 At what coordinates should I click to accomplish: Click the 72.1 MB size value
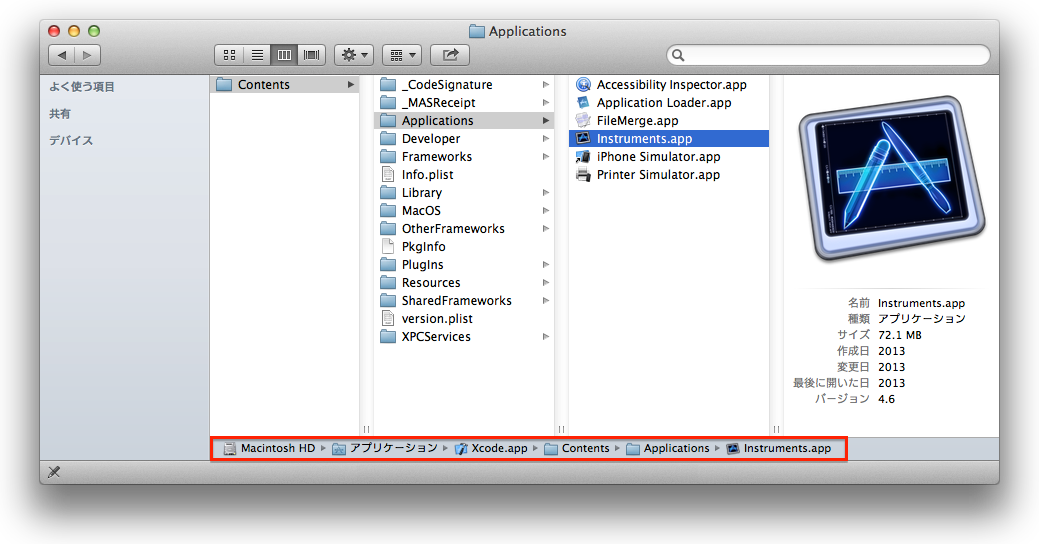pos(900,335)
